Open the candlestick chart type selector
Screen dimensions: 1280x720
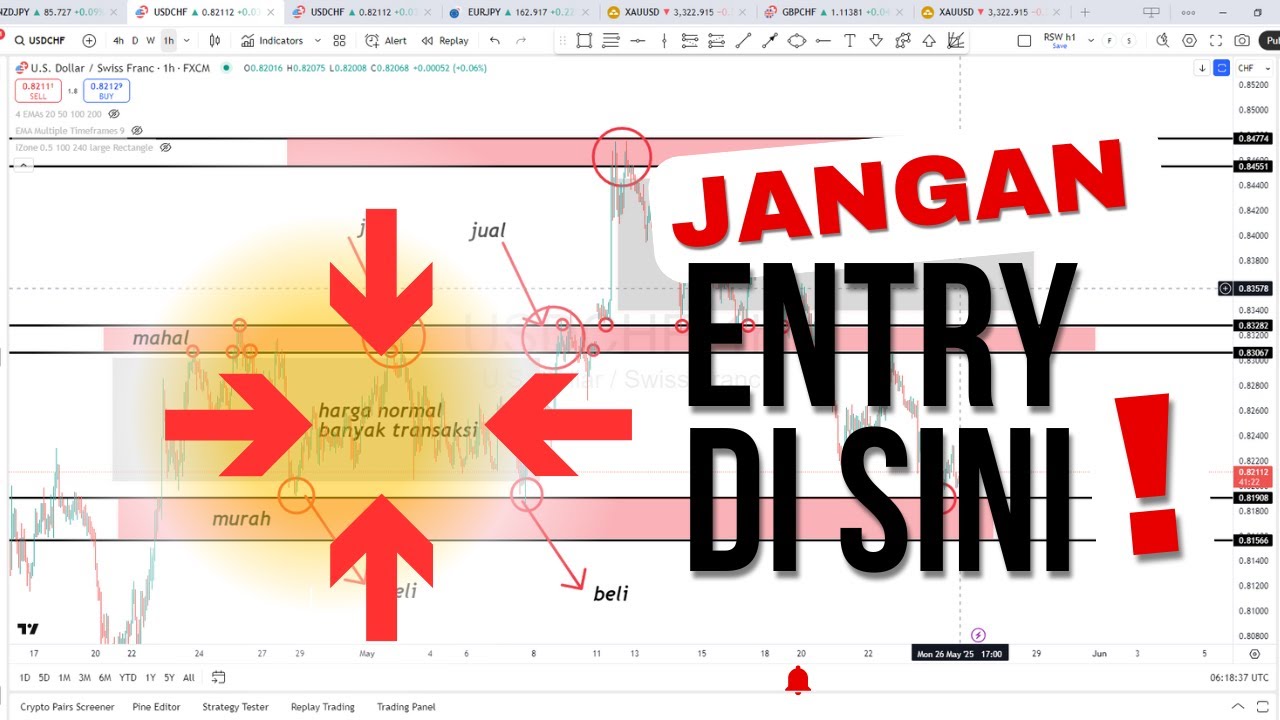click(x=214, y=41)
